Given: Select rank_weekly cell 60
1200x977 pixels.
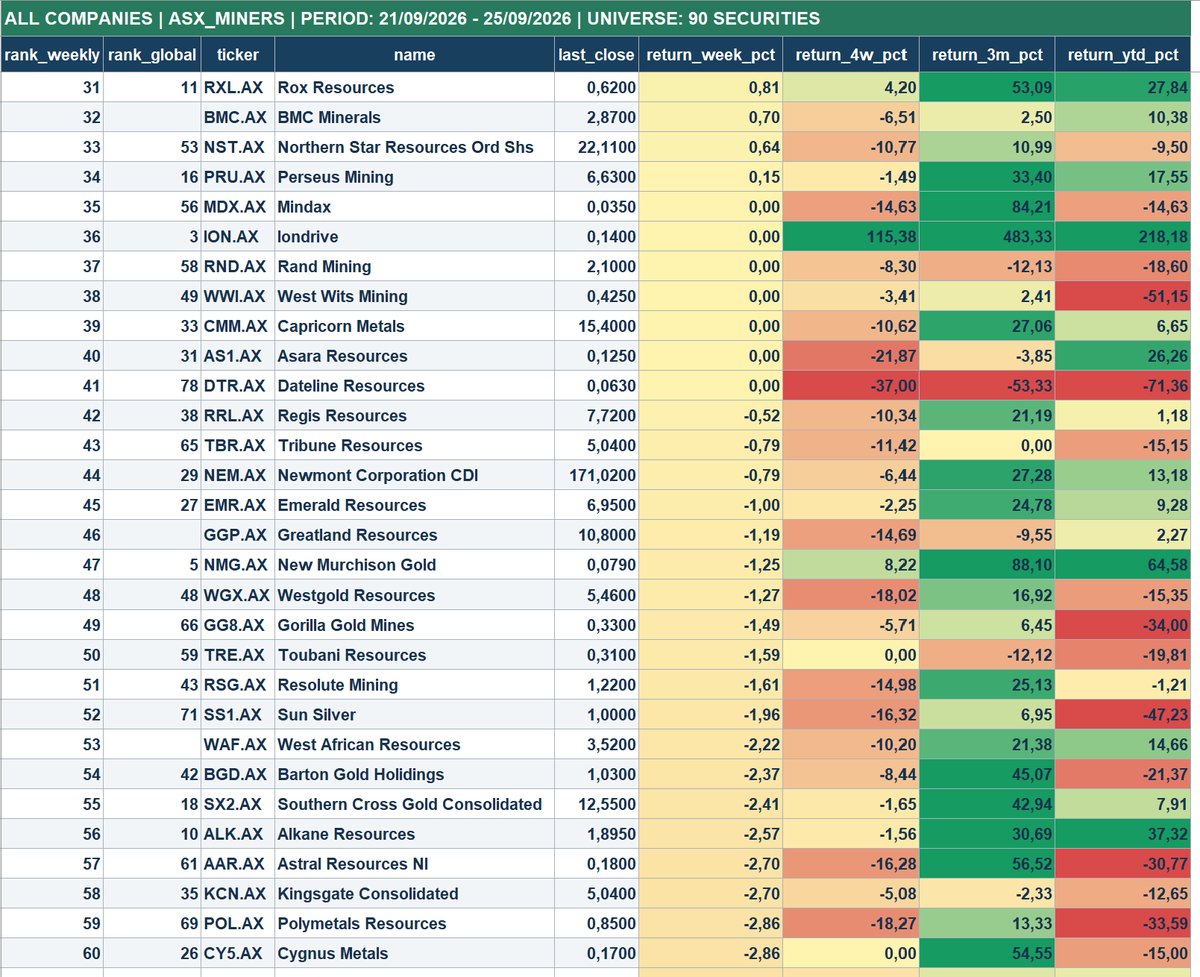Looking at the screenshot, I should (52, 953).
